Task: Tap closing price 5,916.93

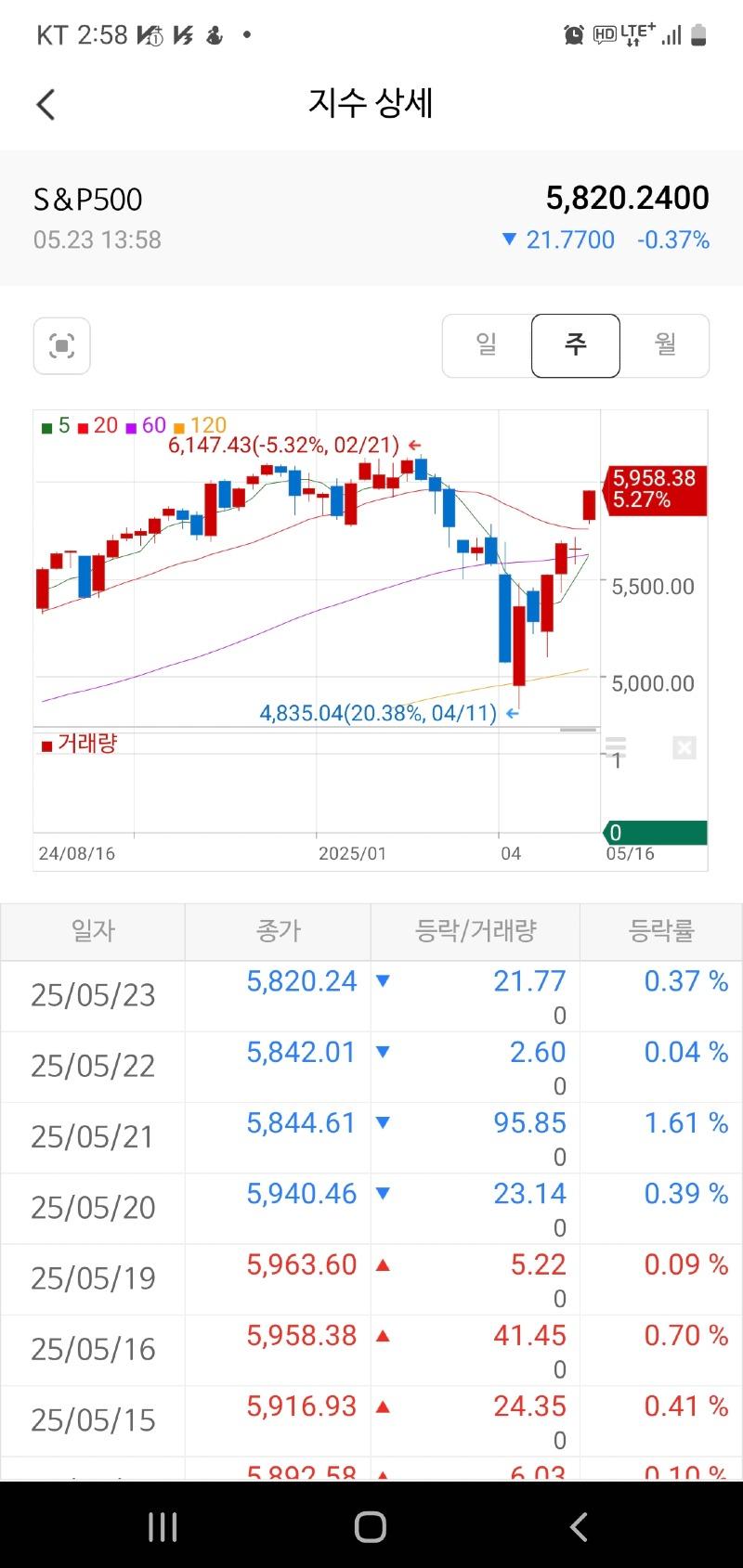Action: pos(302,1406)
